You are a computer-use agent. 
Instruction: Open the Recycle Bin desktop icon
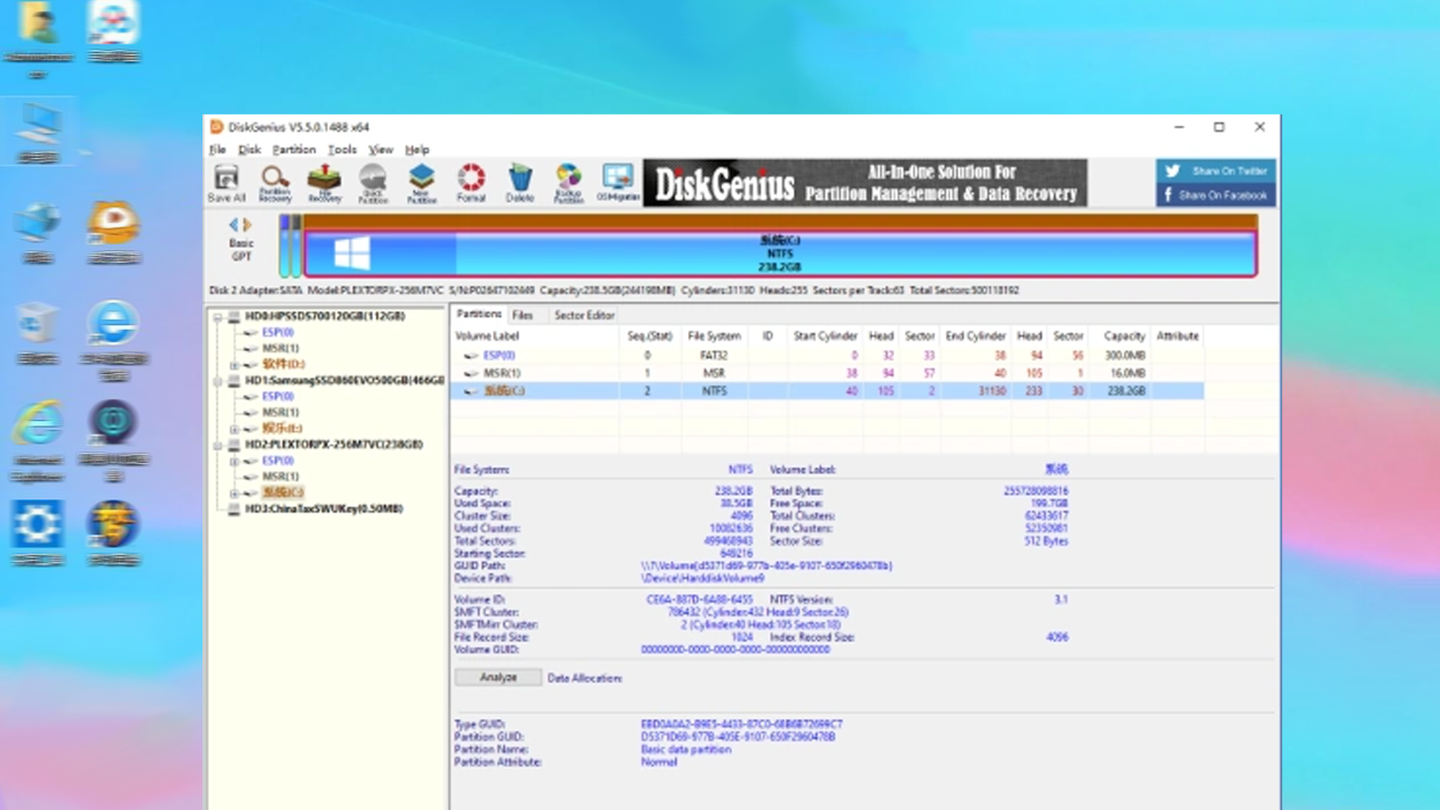tap(38, 335)
